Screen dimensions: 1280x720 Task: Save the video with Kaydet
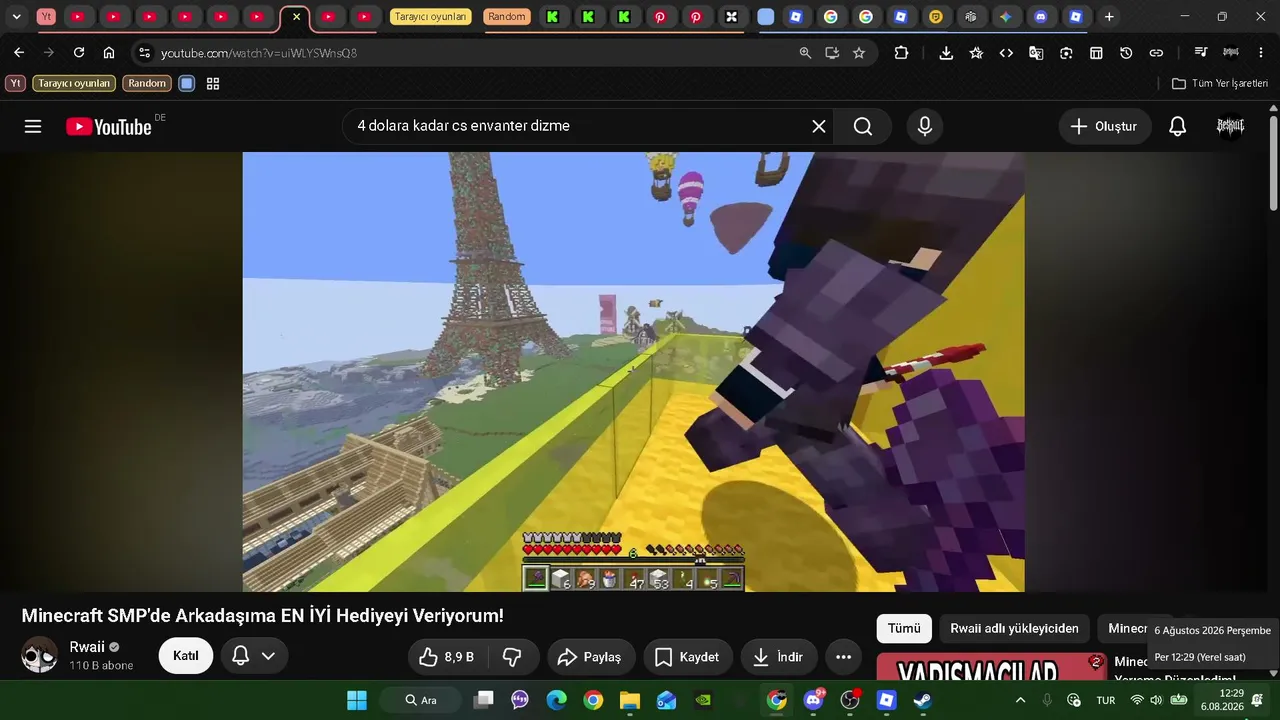tap(688, 657)
